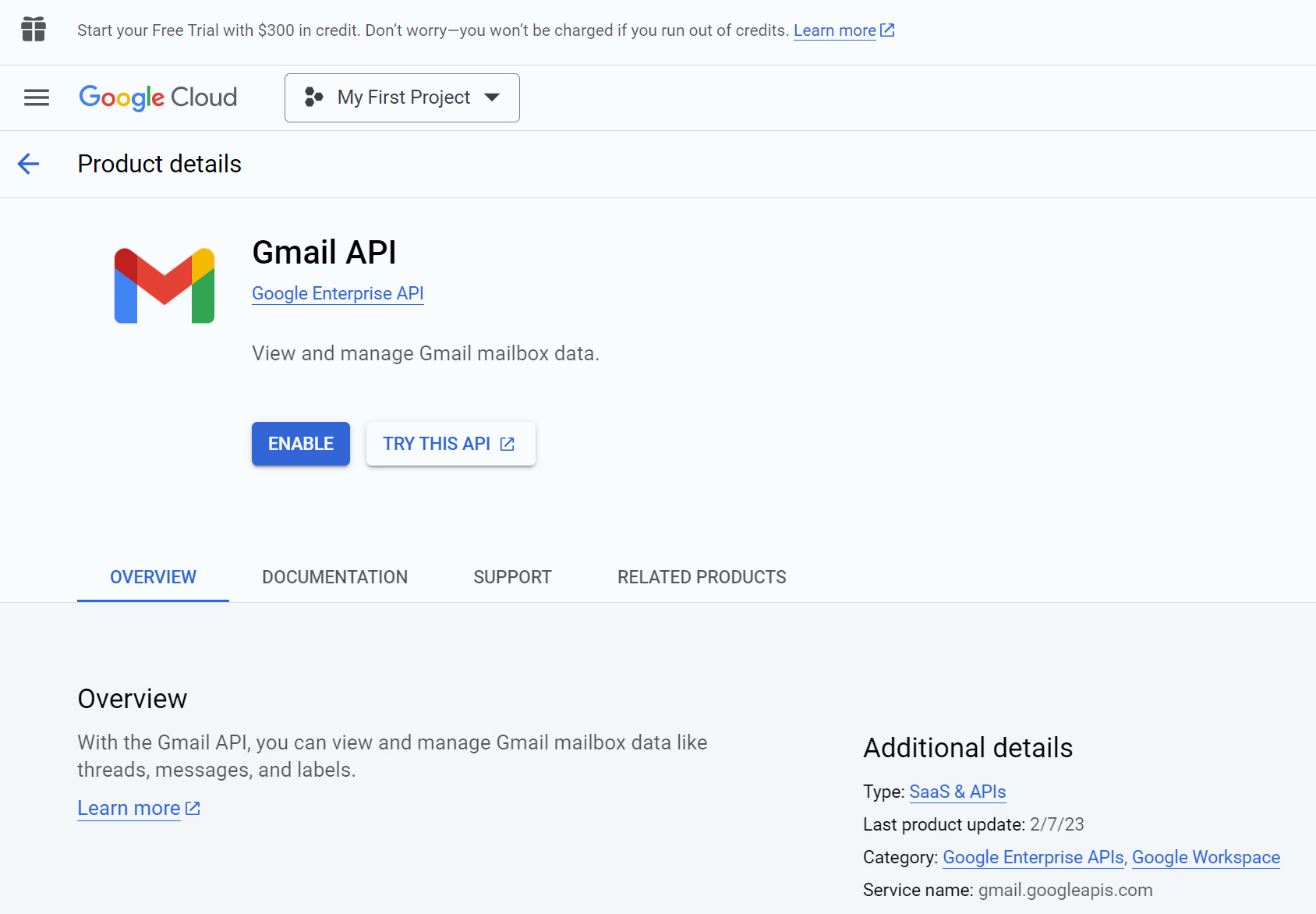Viewport: 1316px width, 914px height.
Task: Open the Google Enterprise API link
Action: coord(338,293)
